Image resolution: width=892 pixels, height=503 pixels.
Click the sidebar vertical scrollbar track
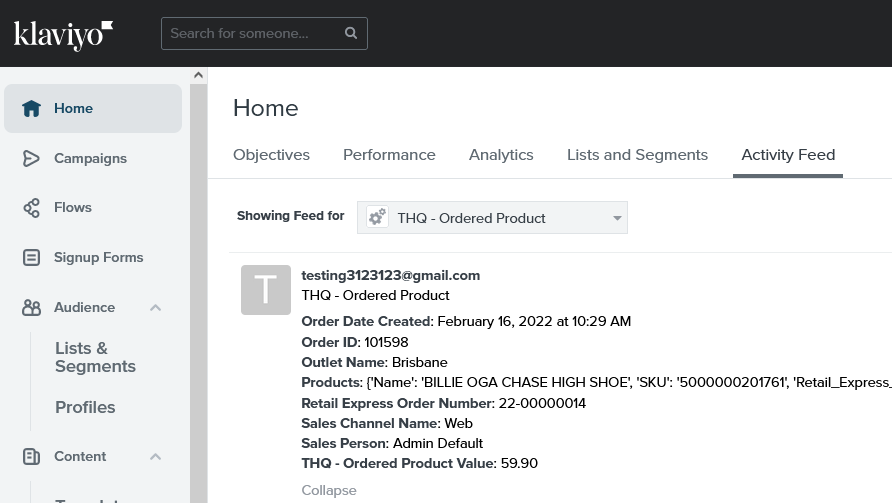pyautogui.click(x=199, y=293)
